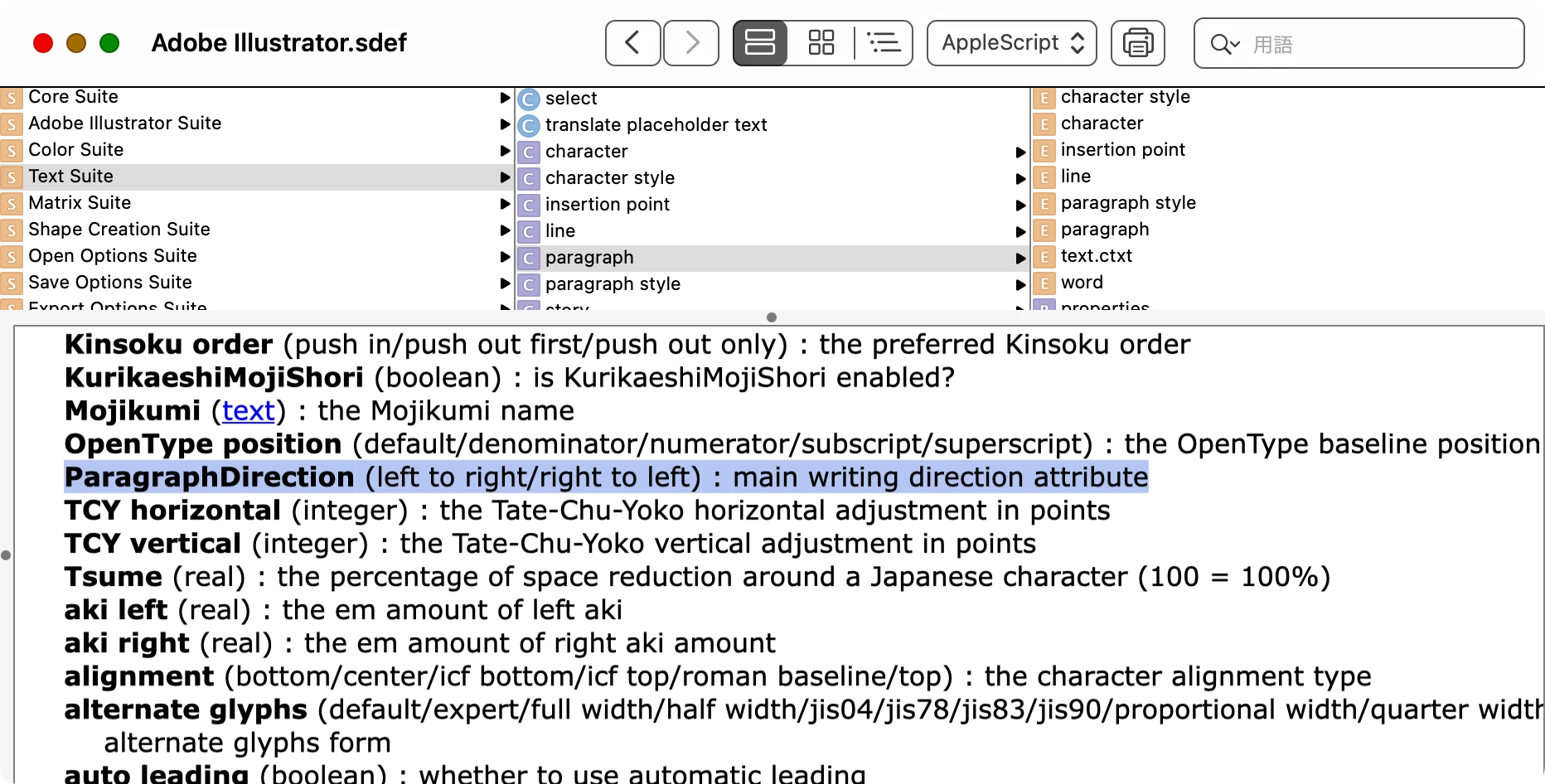Viewport: 1545px width, 784px height.
Task: Select line class in middle column
Action: [772, 231]
